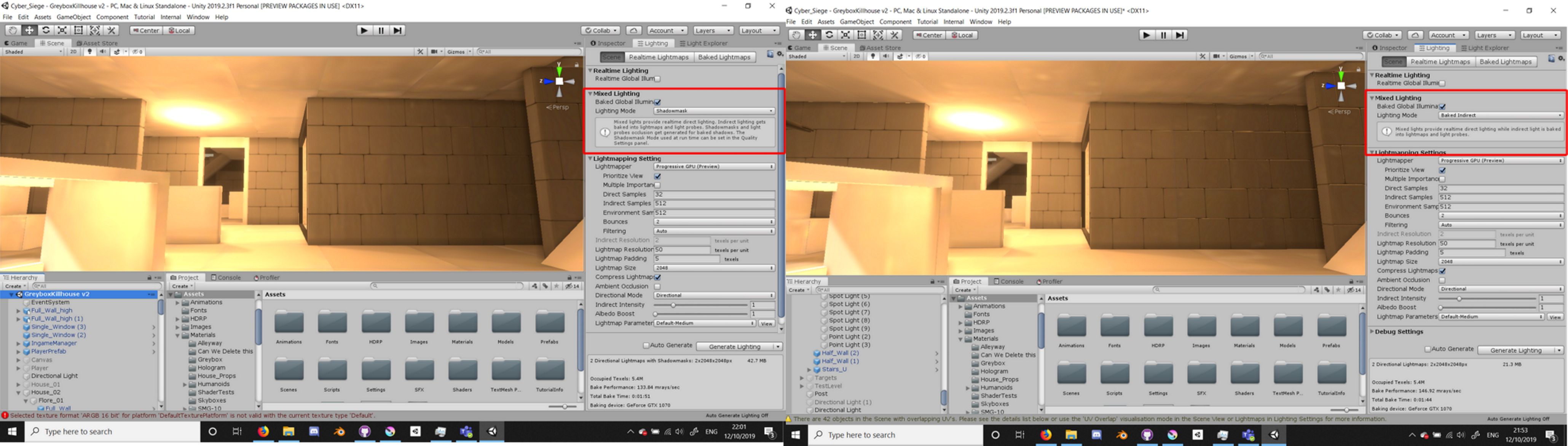1568x446 pixels.
Task: Click the Play button in right window
Action: [1147, 35]
